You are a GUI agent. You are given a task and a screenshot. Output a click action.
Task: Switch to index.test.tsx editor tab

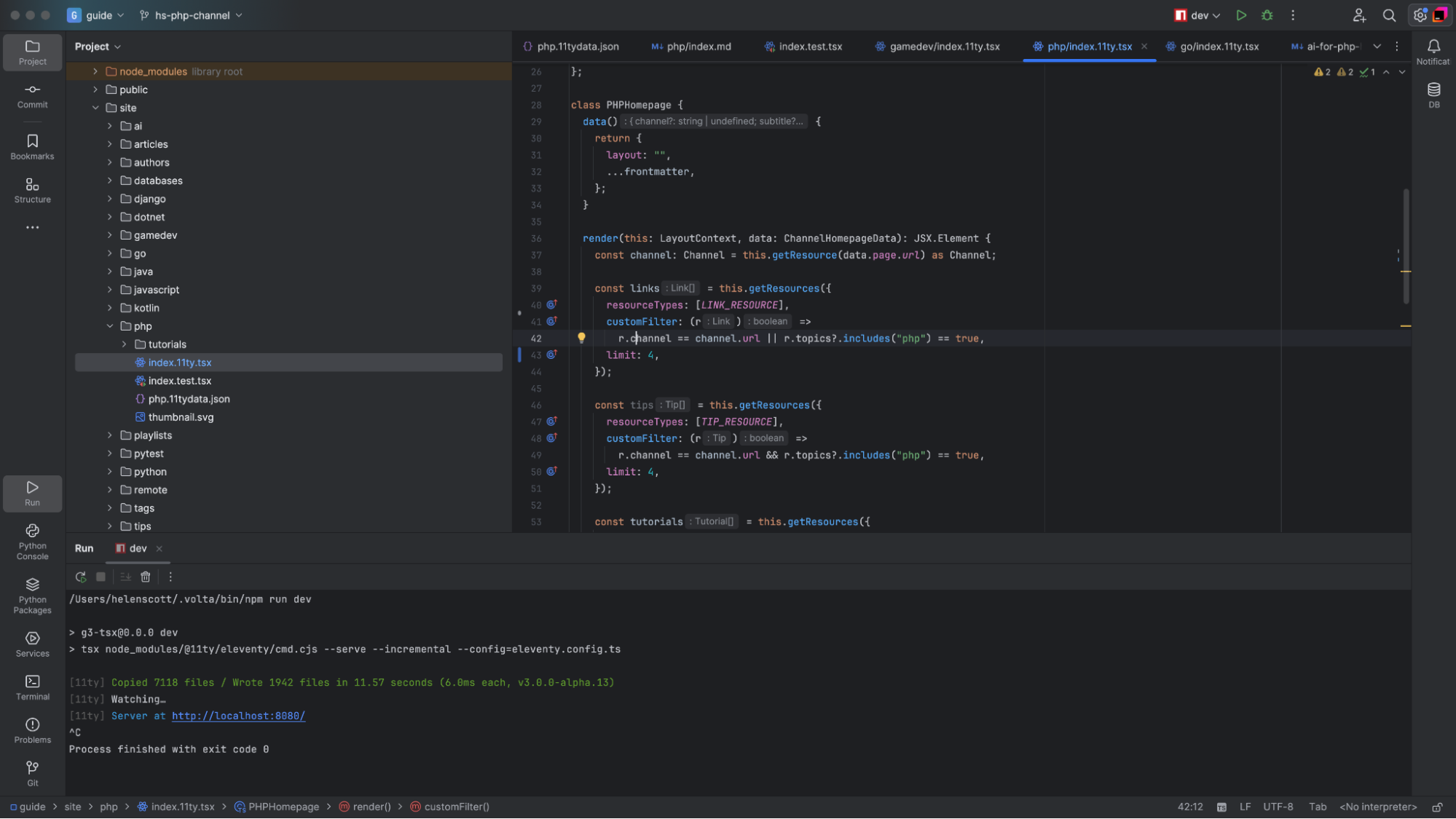point(803,47)
